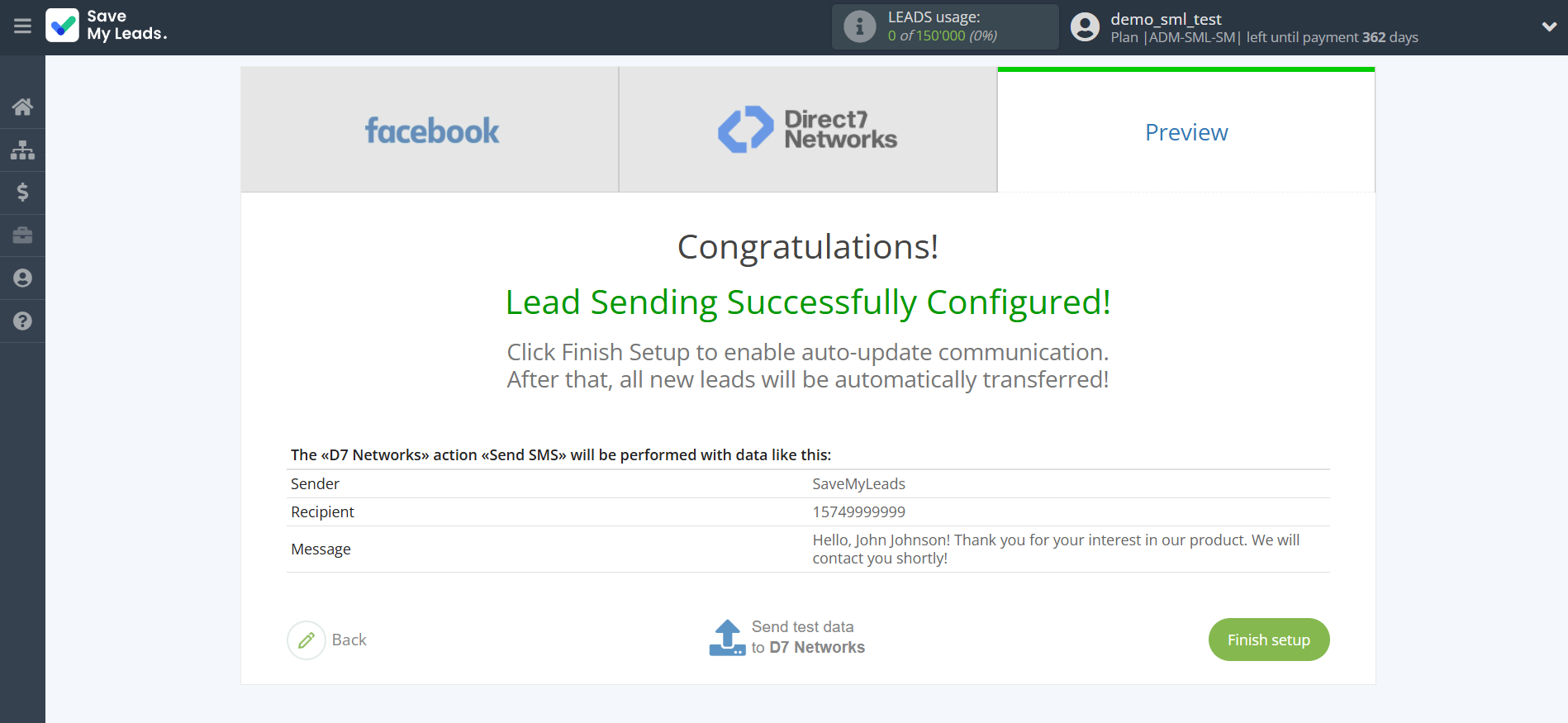Image resolution: width=1568 pixels, height=723 pixels.
Task: Click the SaveMyLeads checkmark logo
Action: 63,26
